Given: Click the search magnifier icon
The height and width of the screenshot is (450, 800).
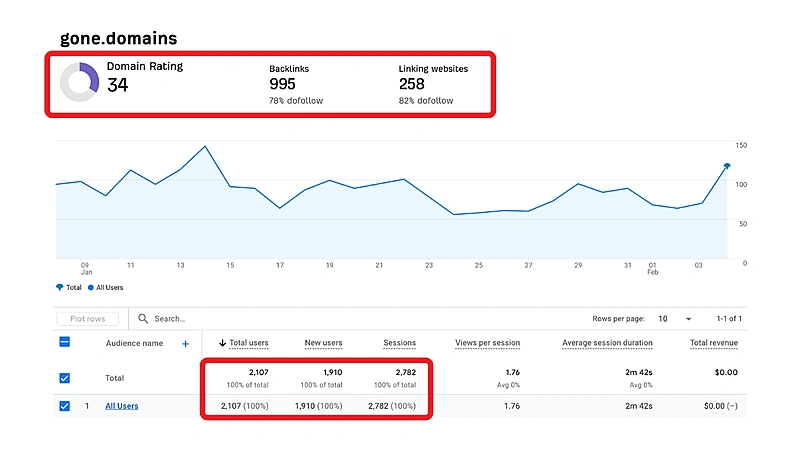Looking at the screenshot, I should coord(143,318).
